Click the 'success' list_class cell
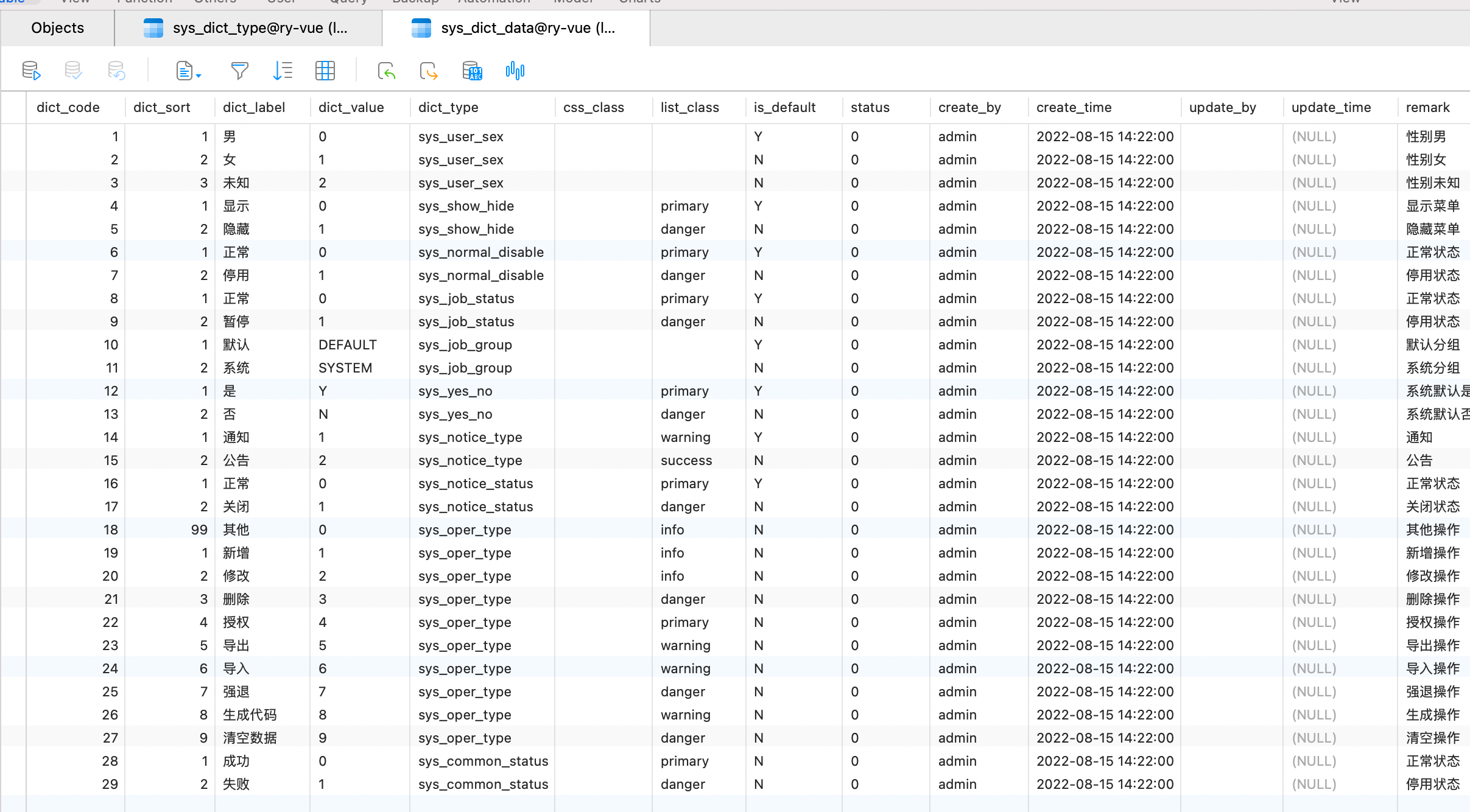 pos(698,460)
